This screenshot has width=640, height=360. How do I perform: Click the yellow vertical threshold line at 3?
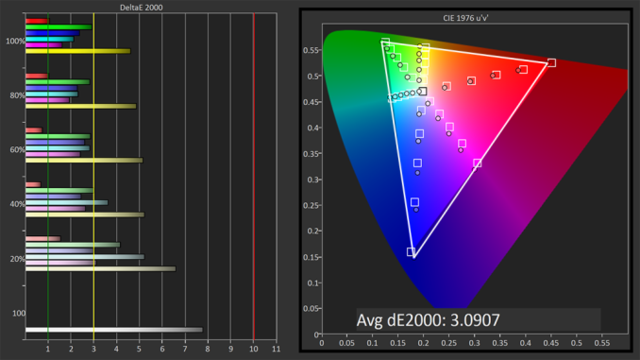click(94, 176)
